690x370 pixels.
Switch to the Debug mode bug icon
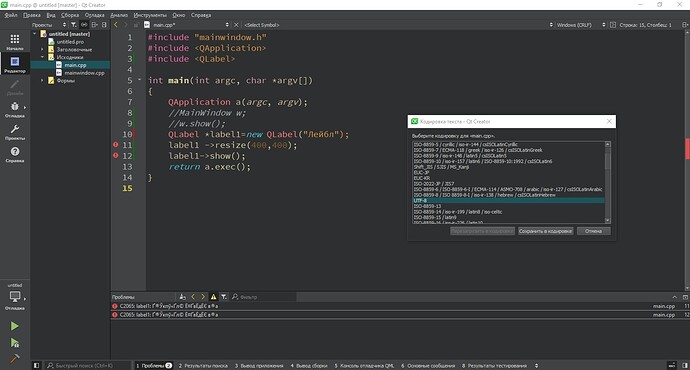(15, 109)
